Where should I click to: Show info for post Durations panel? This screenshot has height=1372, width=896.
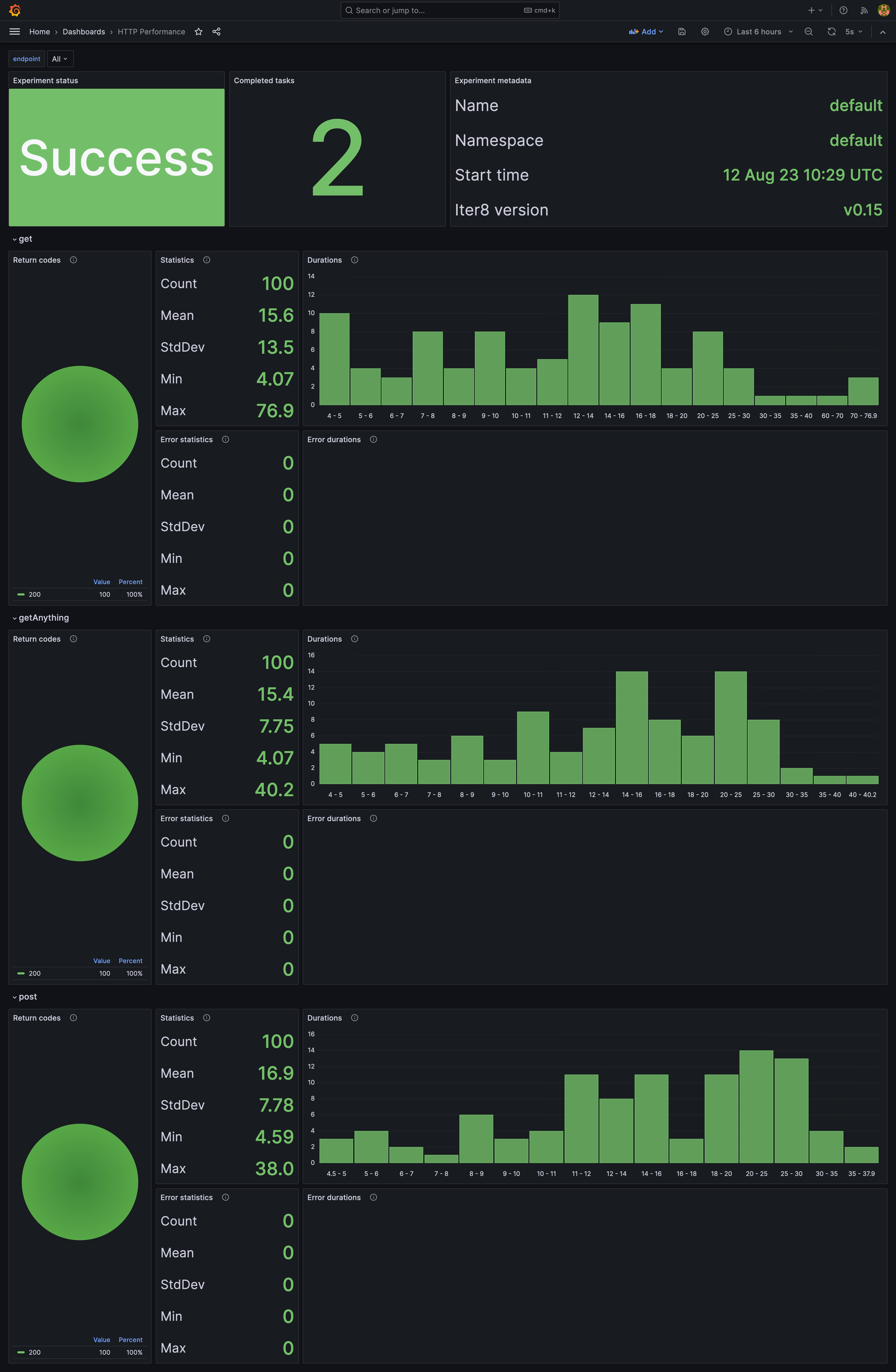[354, 1017]
